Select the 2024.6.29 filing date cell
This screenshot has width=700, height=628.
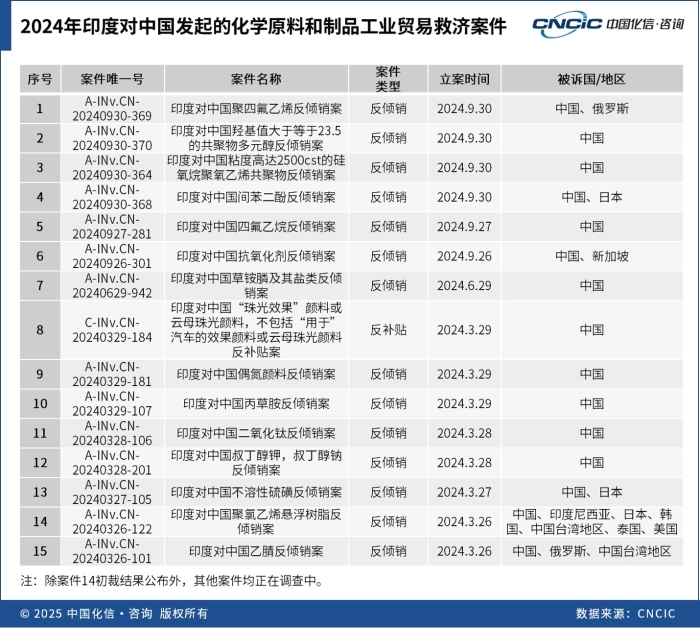[464, 286]
